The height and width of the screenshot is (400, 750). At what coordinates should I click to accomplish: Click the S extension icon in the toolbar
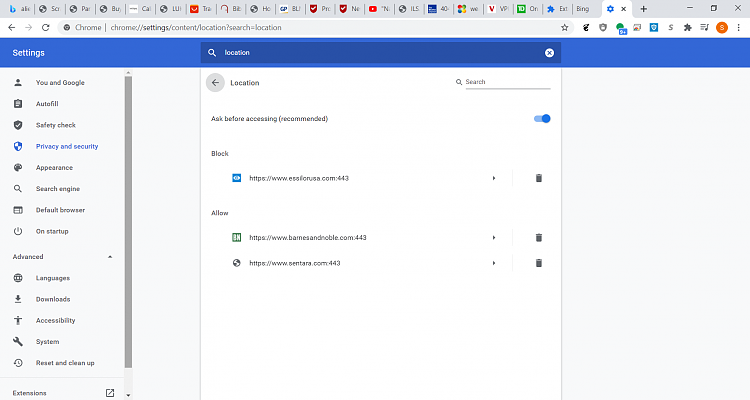tap(671, 28)
